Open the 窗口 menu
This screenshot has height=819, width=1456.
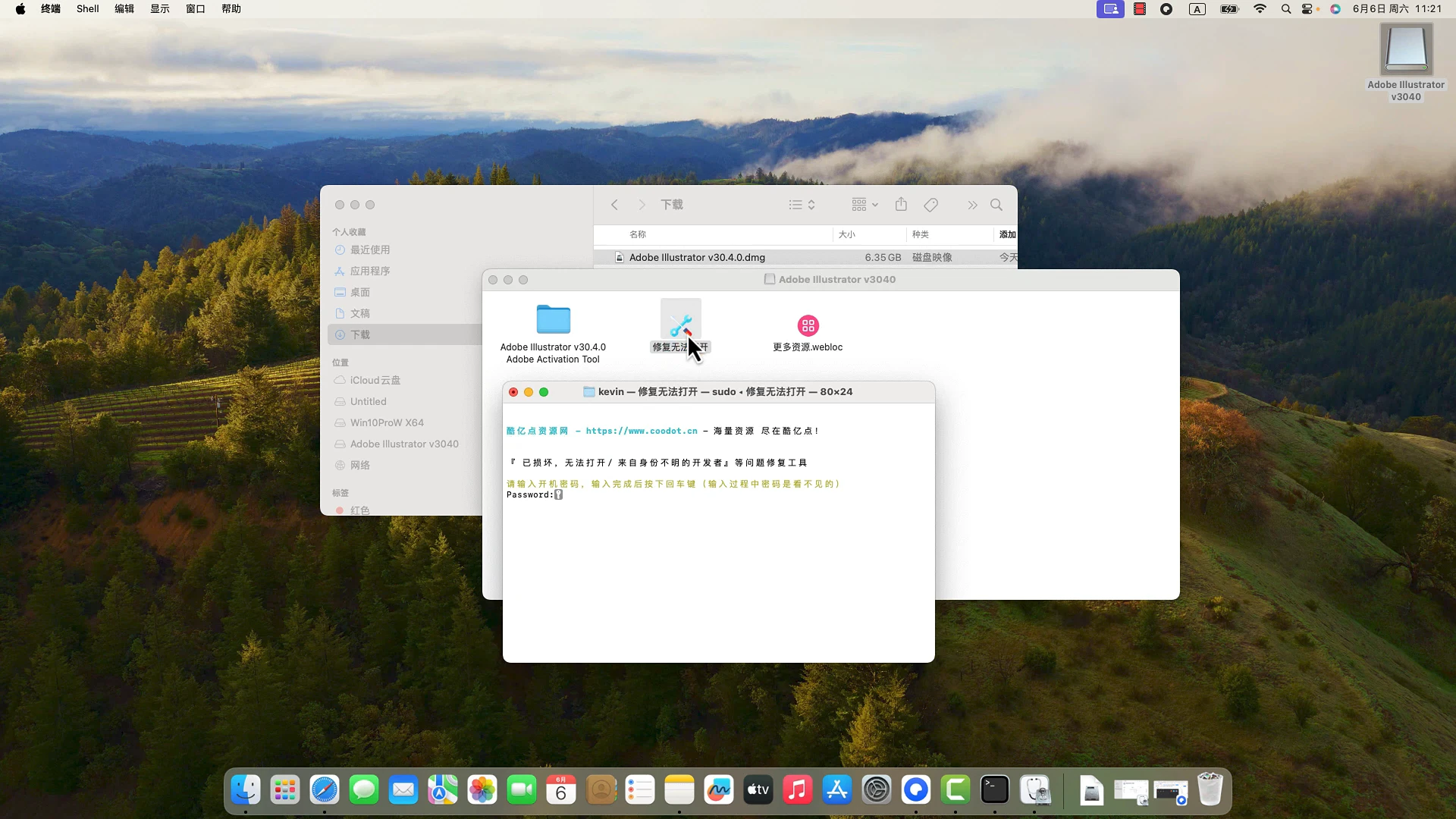[196, 9]
